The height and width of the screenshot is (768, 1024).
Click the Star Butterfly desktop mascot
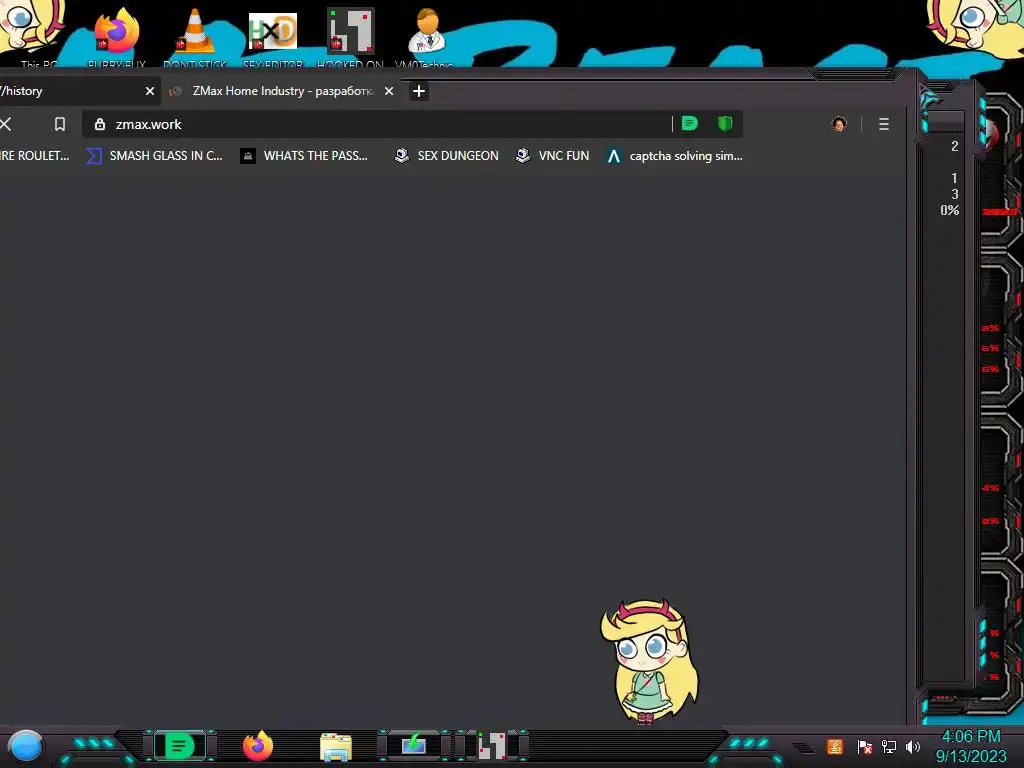click(x=649, y=661)
